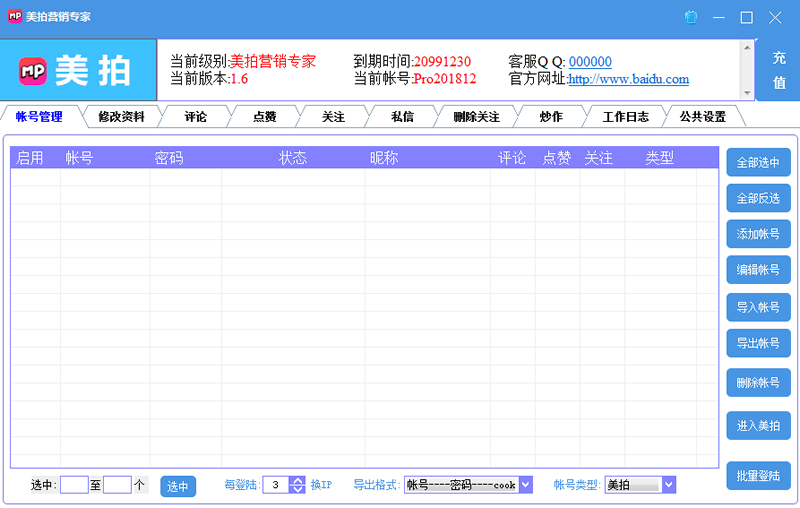Click the expiry date text 20991230
800x508 pixels.
442,62
